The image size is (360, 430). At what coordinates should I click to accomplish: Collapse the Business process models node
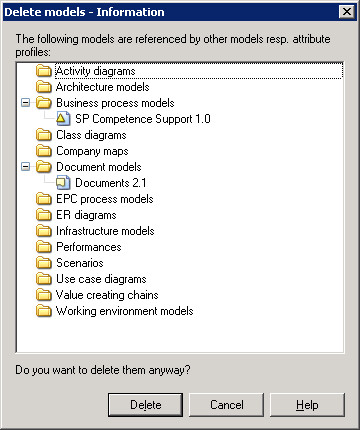(x=25, y=103)
